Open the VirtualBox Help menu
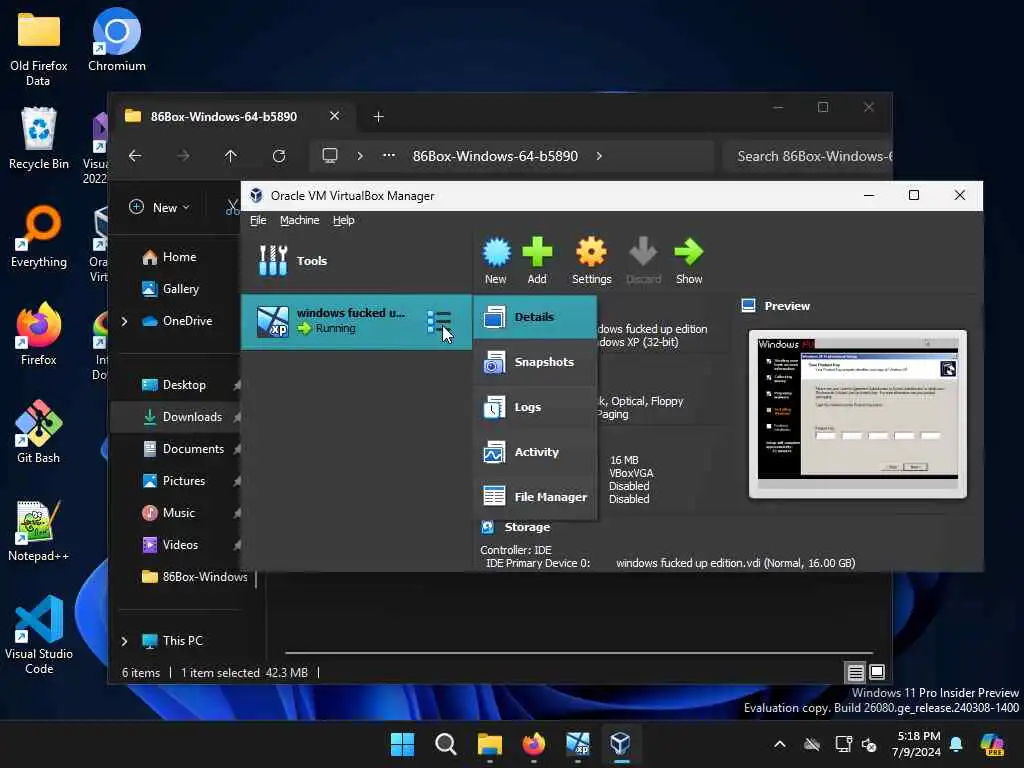The height and width of the screenshot is (768, 1024). (x=344, y=220)
